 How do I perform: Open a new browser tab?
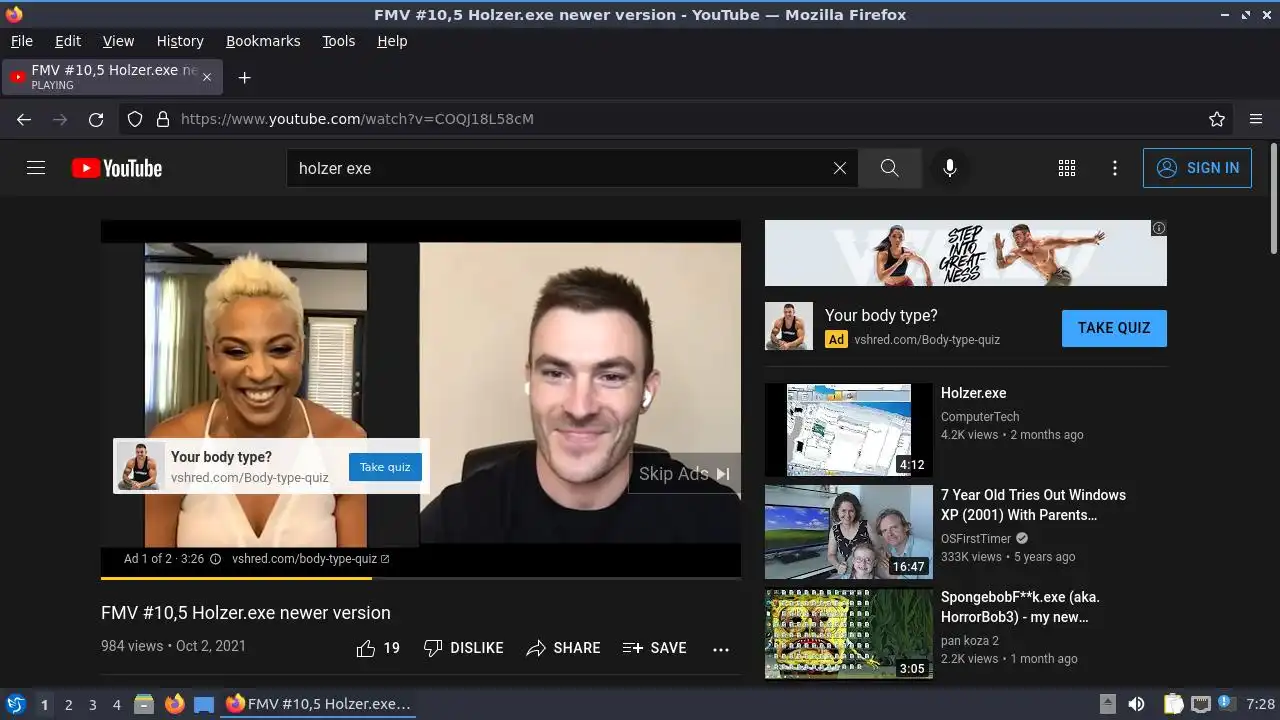click(244, 77)
